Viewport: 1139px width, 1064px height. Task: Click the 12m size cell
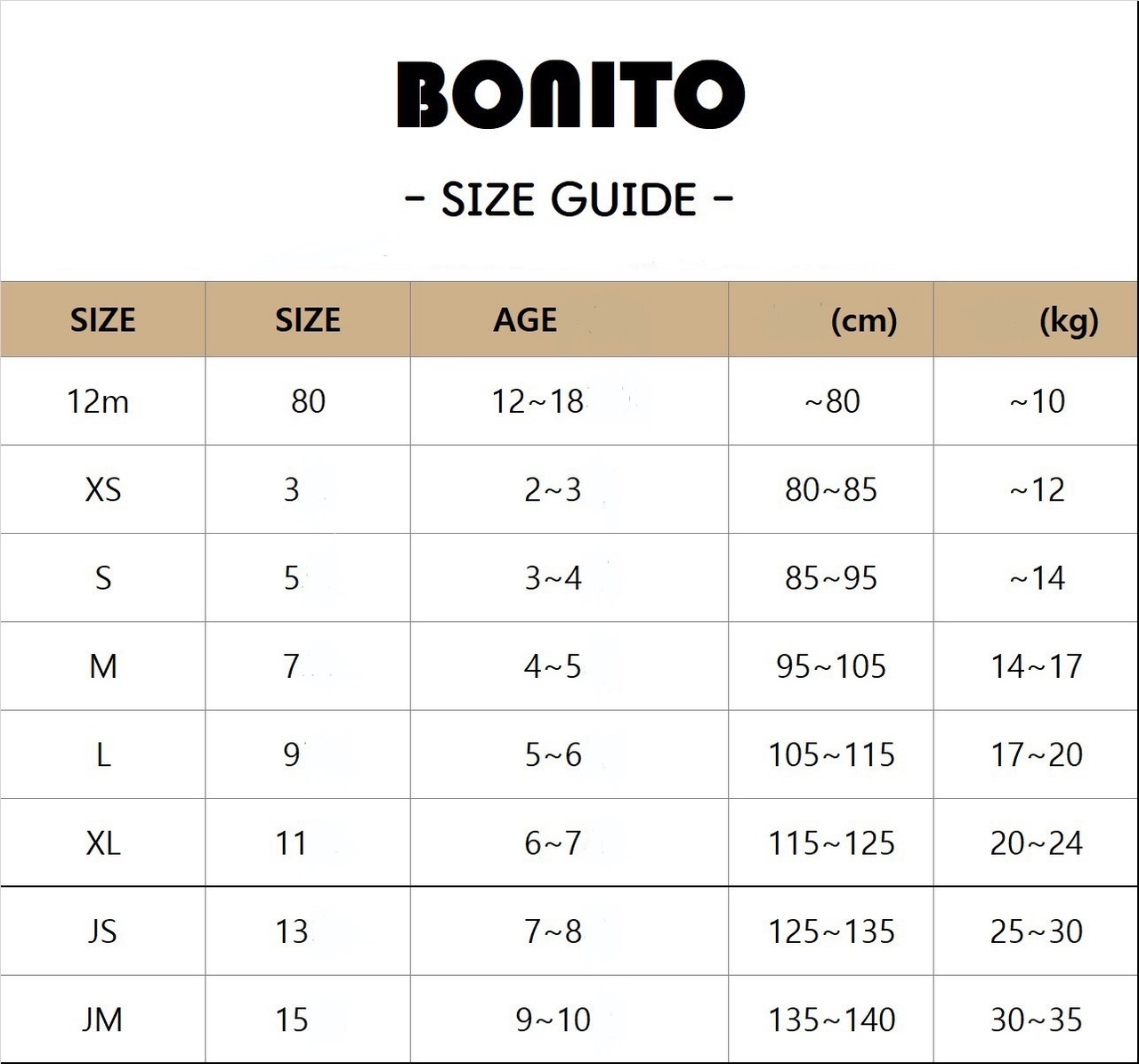click(99, 401)
